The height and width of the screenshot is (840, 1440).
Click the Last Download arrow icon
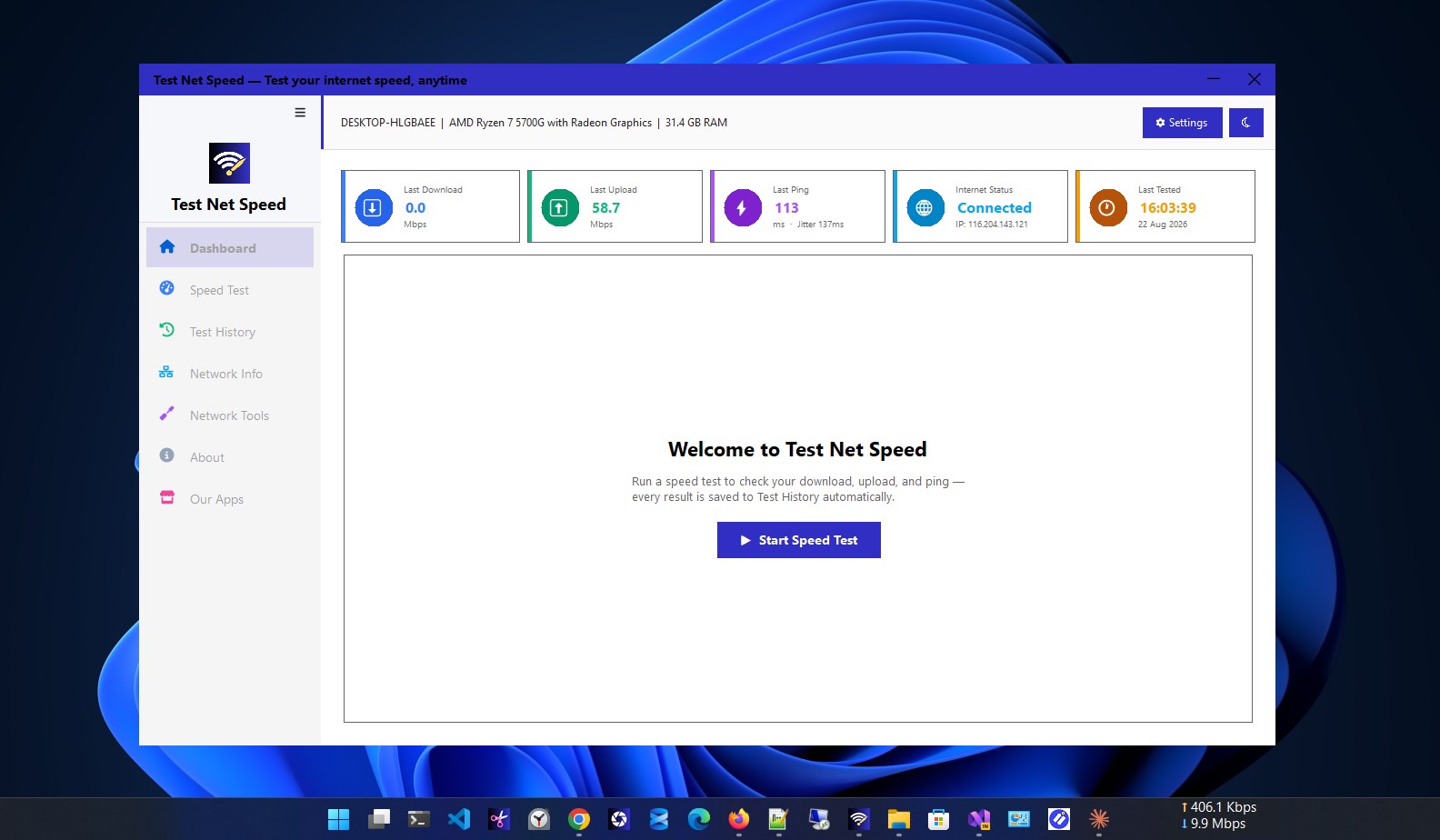pos(373,208)
